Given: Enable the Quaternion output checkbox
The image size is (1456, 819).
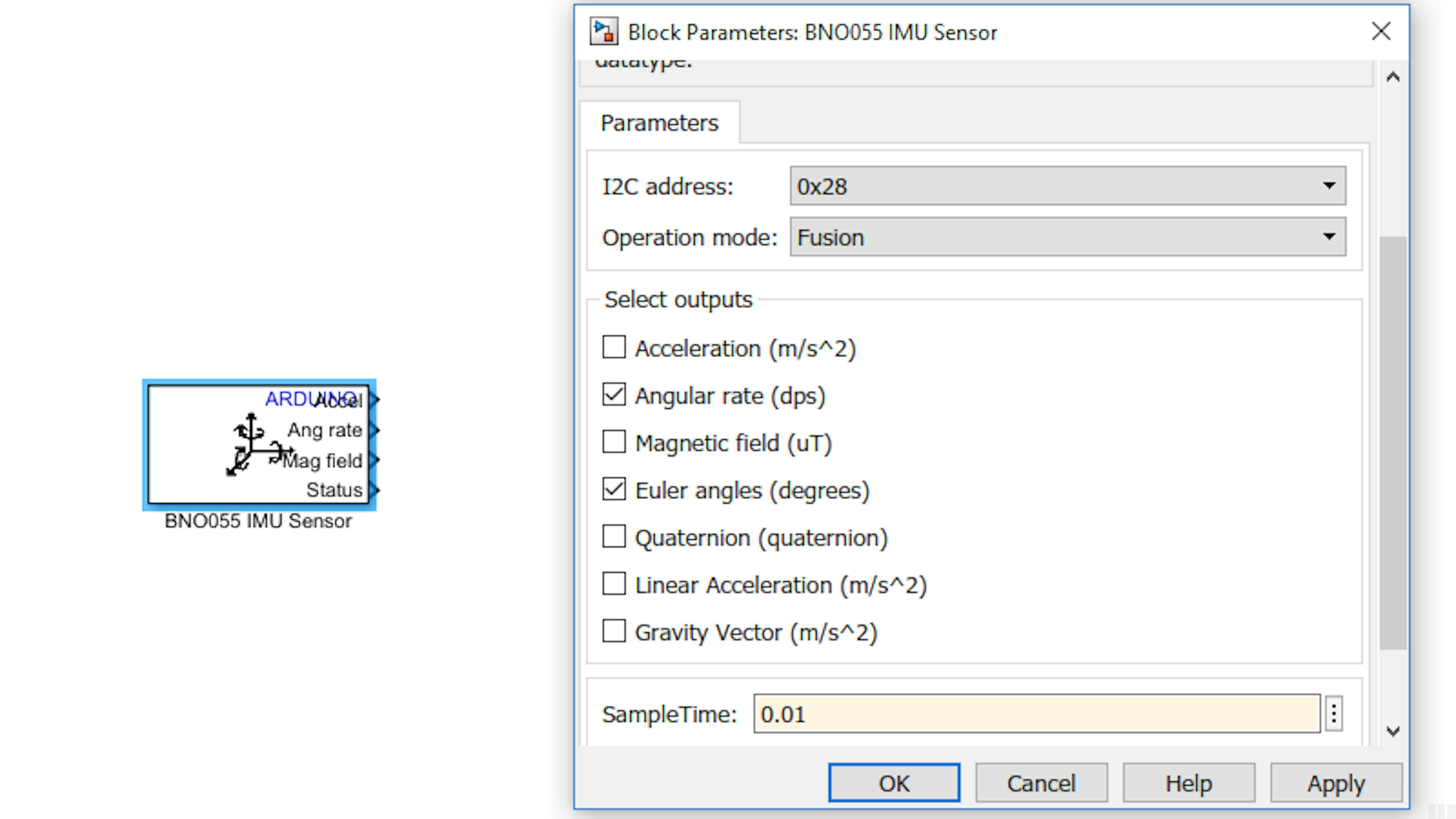Looking at the screenshot, I should [x=614, y=536].
